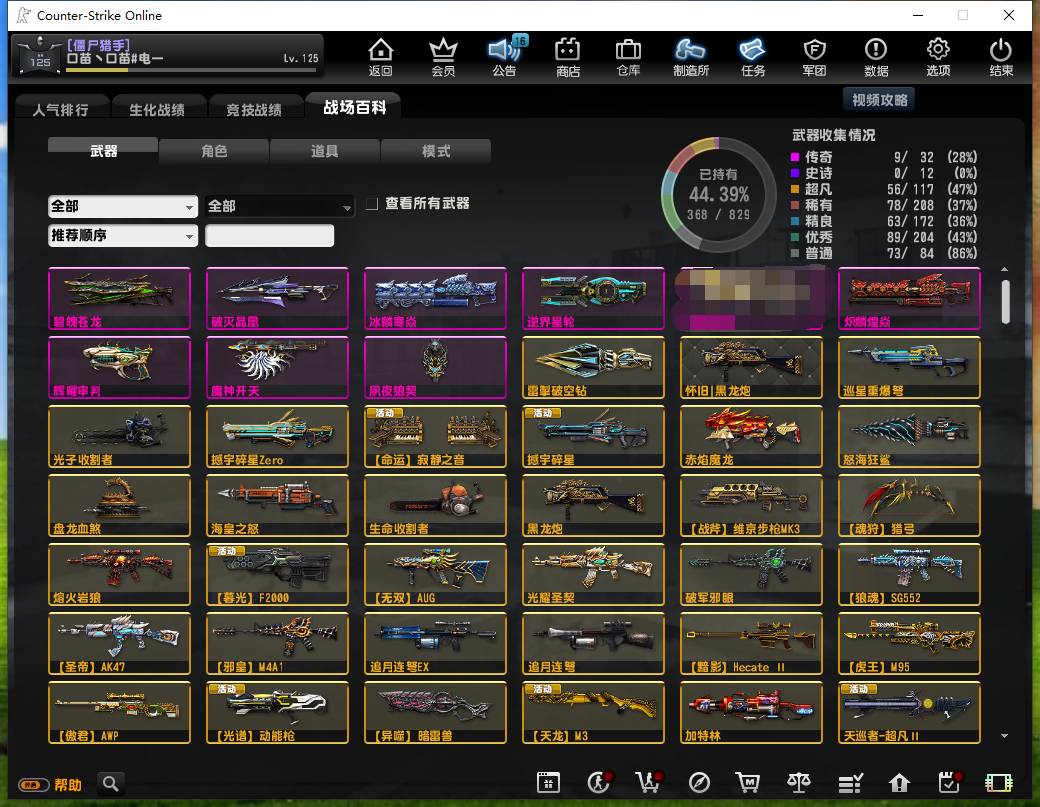
Task: Enable the 查看所有武器 checkbox
Action: 372,204
